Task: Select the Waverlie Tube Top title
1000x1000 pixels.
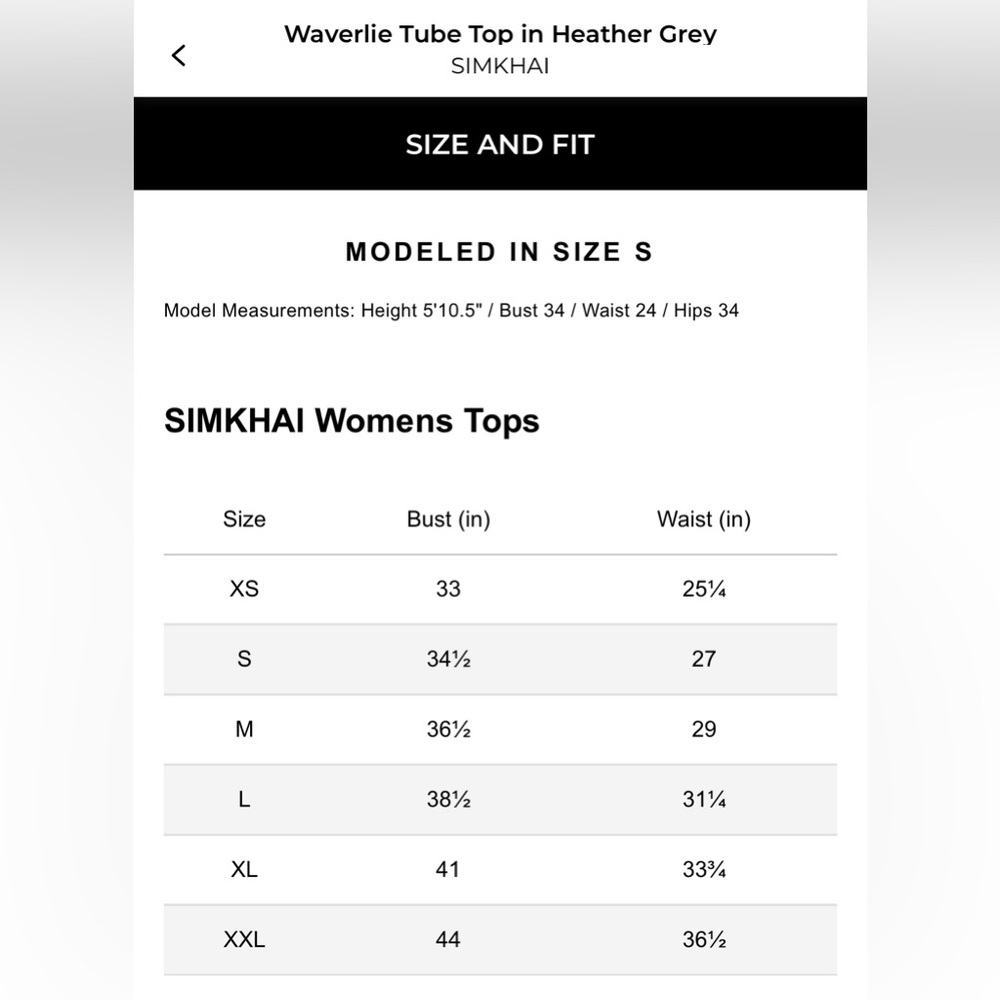Action: 500,34
